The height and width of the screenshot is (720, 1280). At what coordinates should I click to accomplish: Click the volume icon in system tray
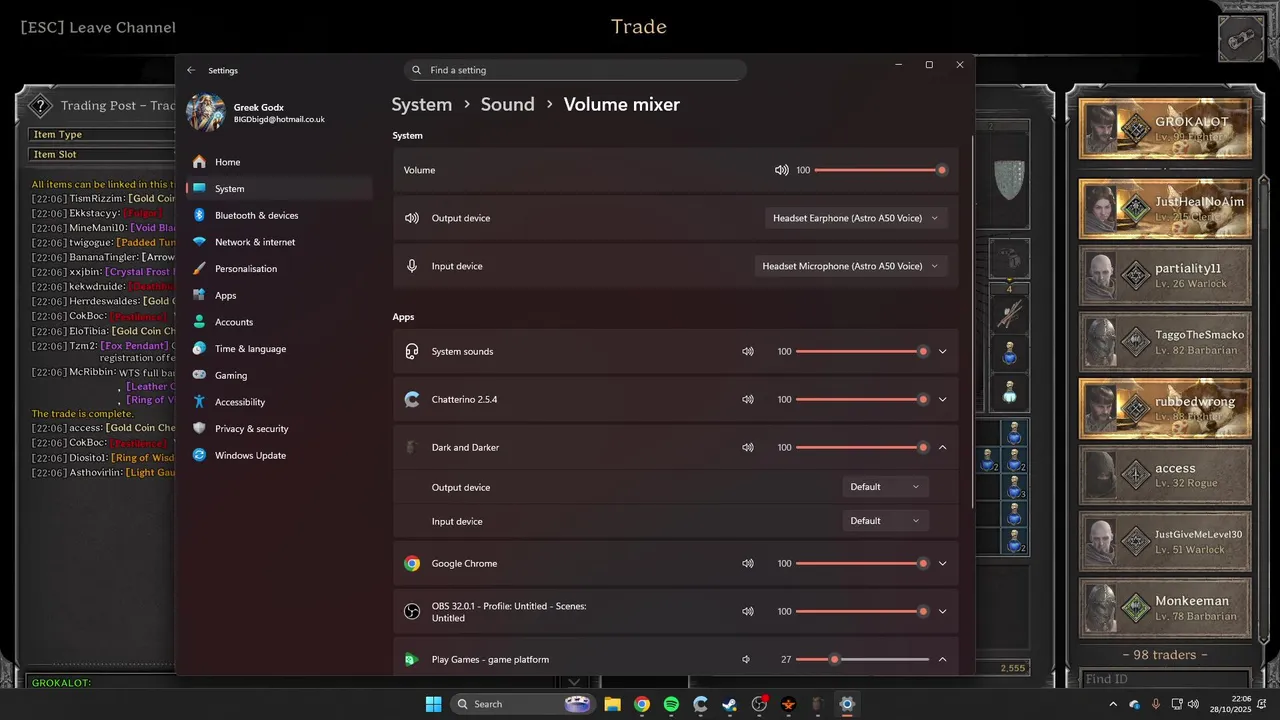(x=1194, y=704)
